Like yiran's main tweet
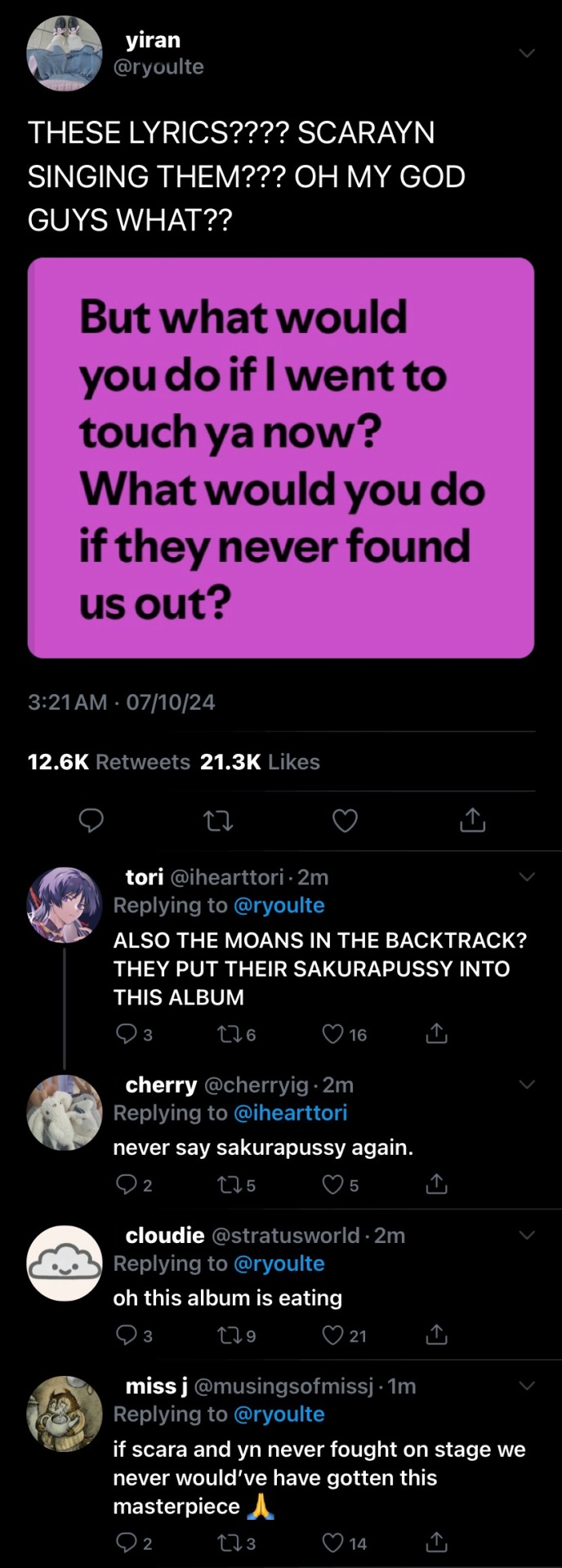Screen dimensions: 562x1568 pyautogui.click(x=345, y=820)
